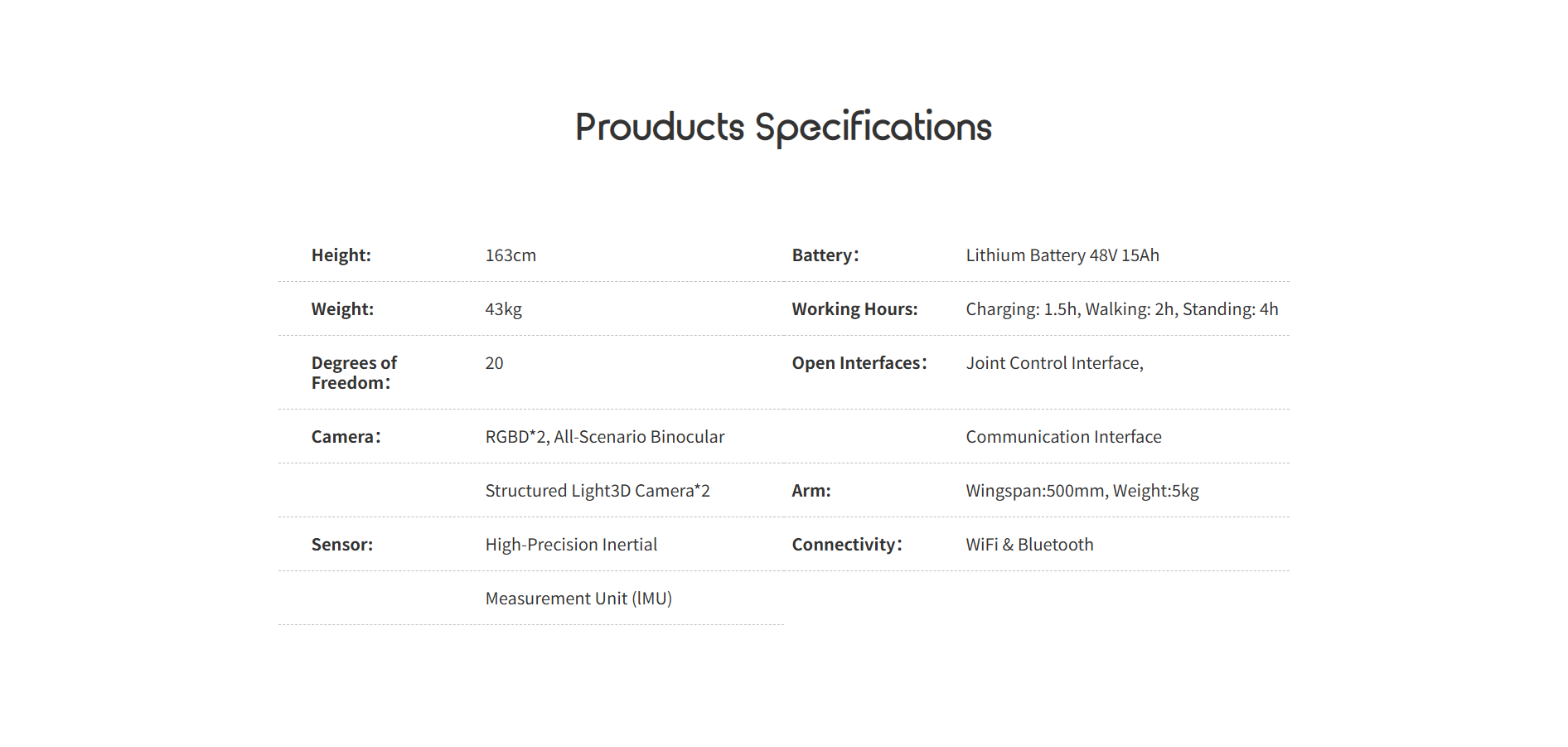Image resolution: width=1568 pixels, height=747 pixels.
Task: Click Structured Light3D Camera*2 text
Action: pyautogui.click(x=598, y=491)
